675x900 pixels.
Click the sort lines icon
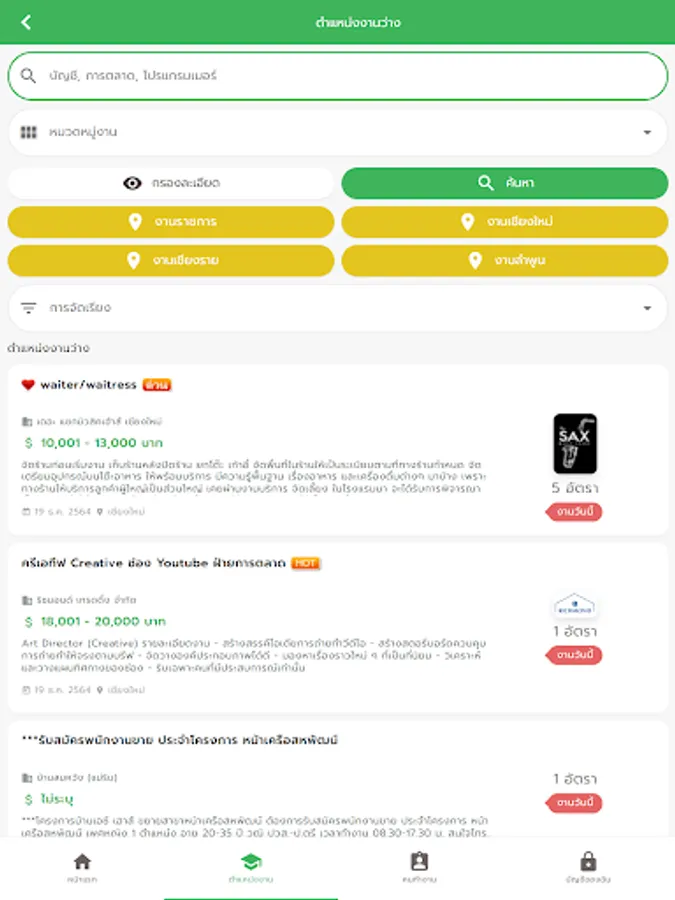click(x=29, y=308)
